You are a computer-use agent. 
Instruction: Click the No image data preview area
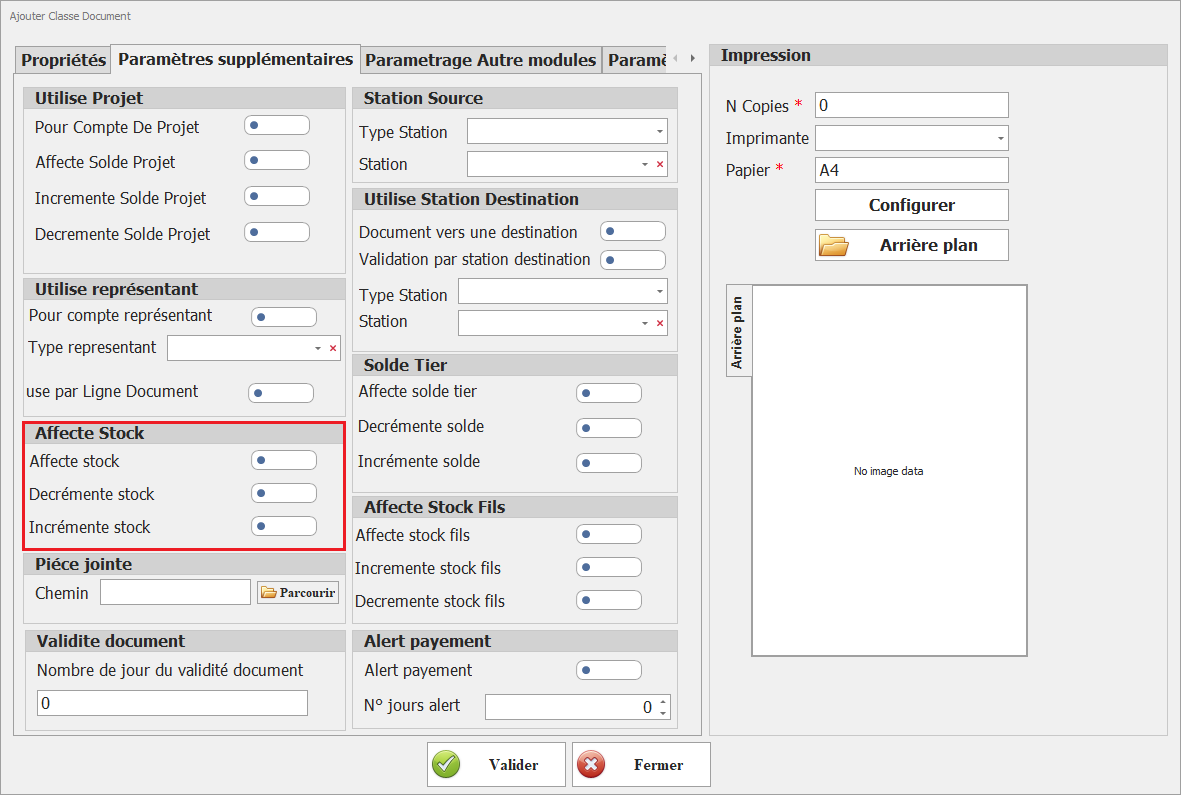click(x=889, y=471)
